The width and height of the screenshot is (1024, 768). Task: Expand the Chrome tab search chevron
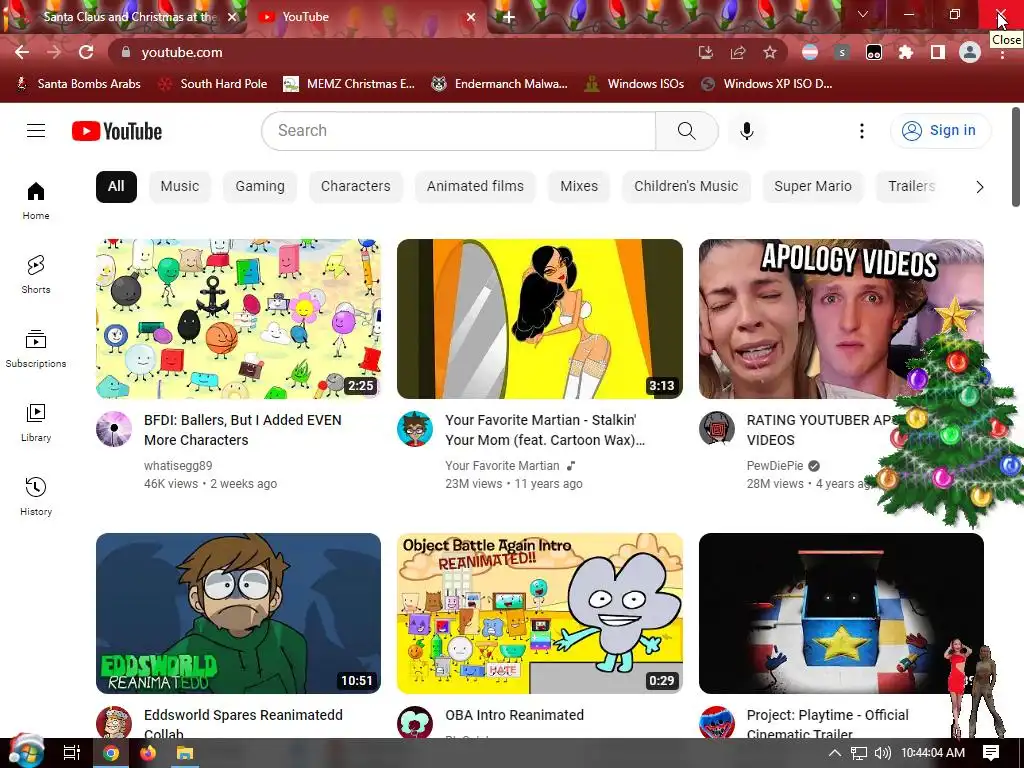pyautogui.click(x=863, y=14)
